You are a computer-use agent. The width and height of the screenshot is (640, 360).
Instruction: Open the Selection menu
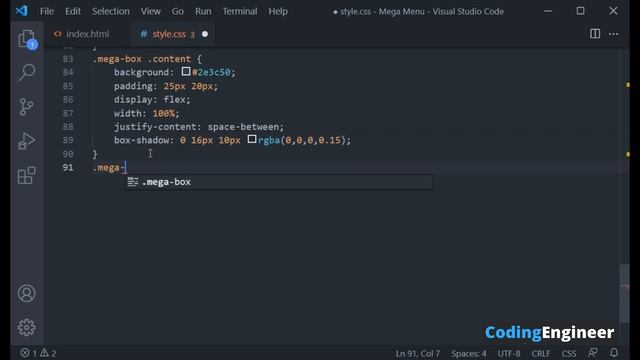tap(111, 11)
